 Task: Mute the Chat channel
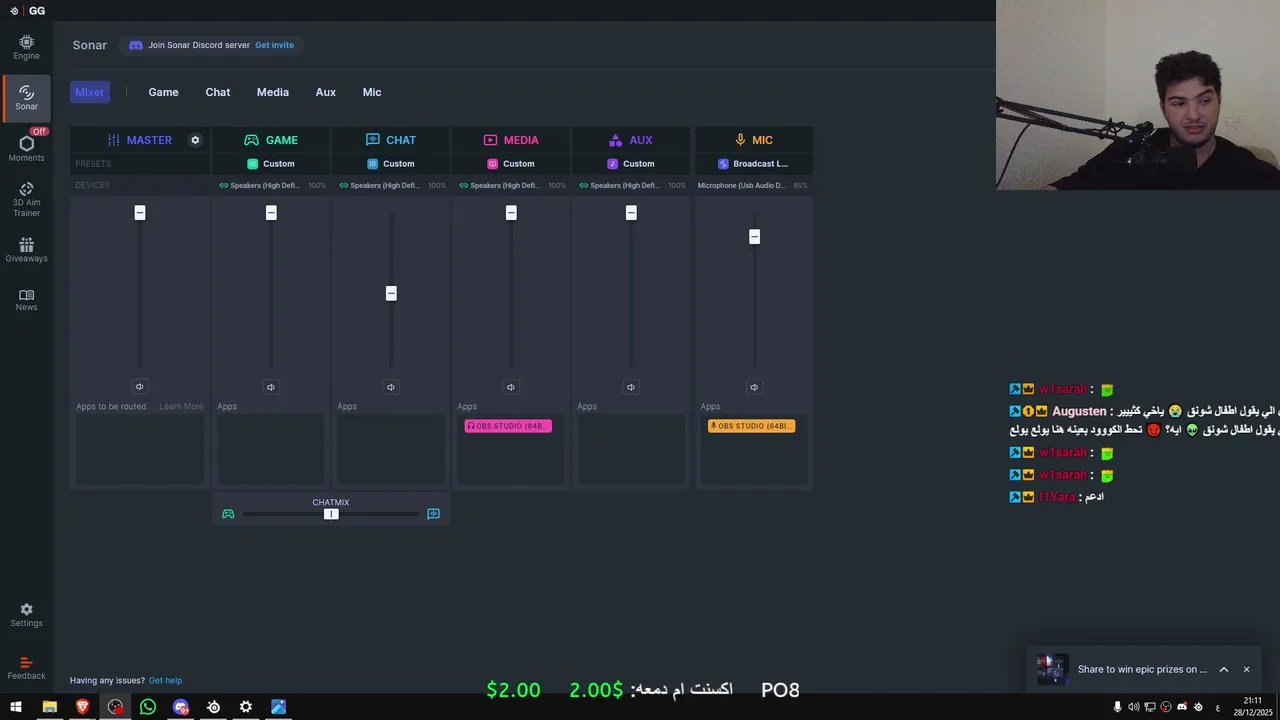pyautogui.click(x=391, y=387)
